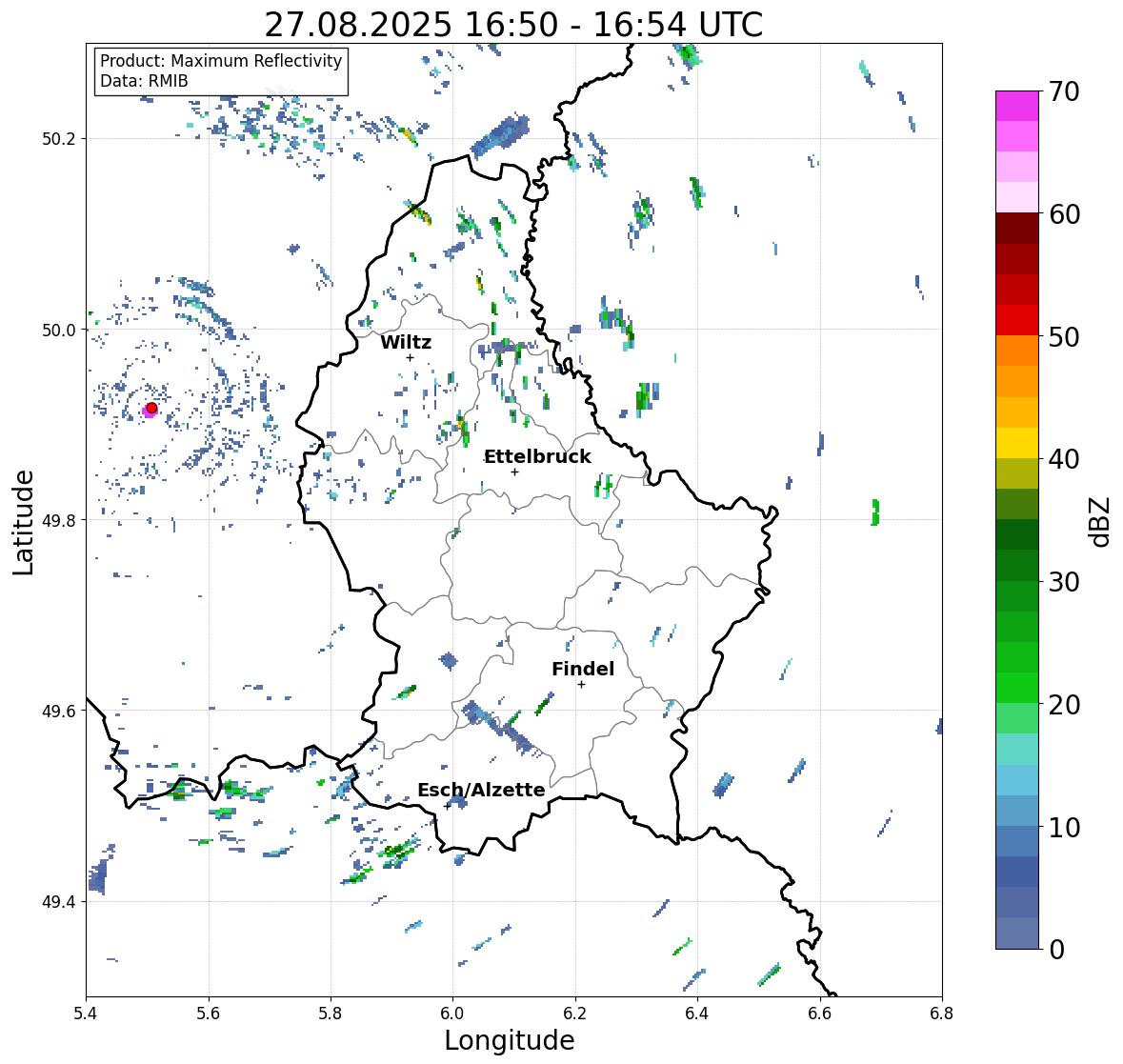Click the Ettelbruck station label
Screen dimensions: 1123x1064
[538, 457]
